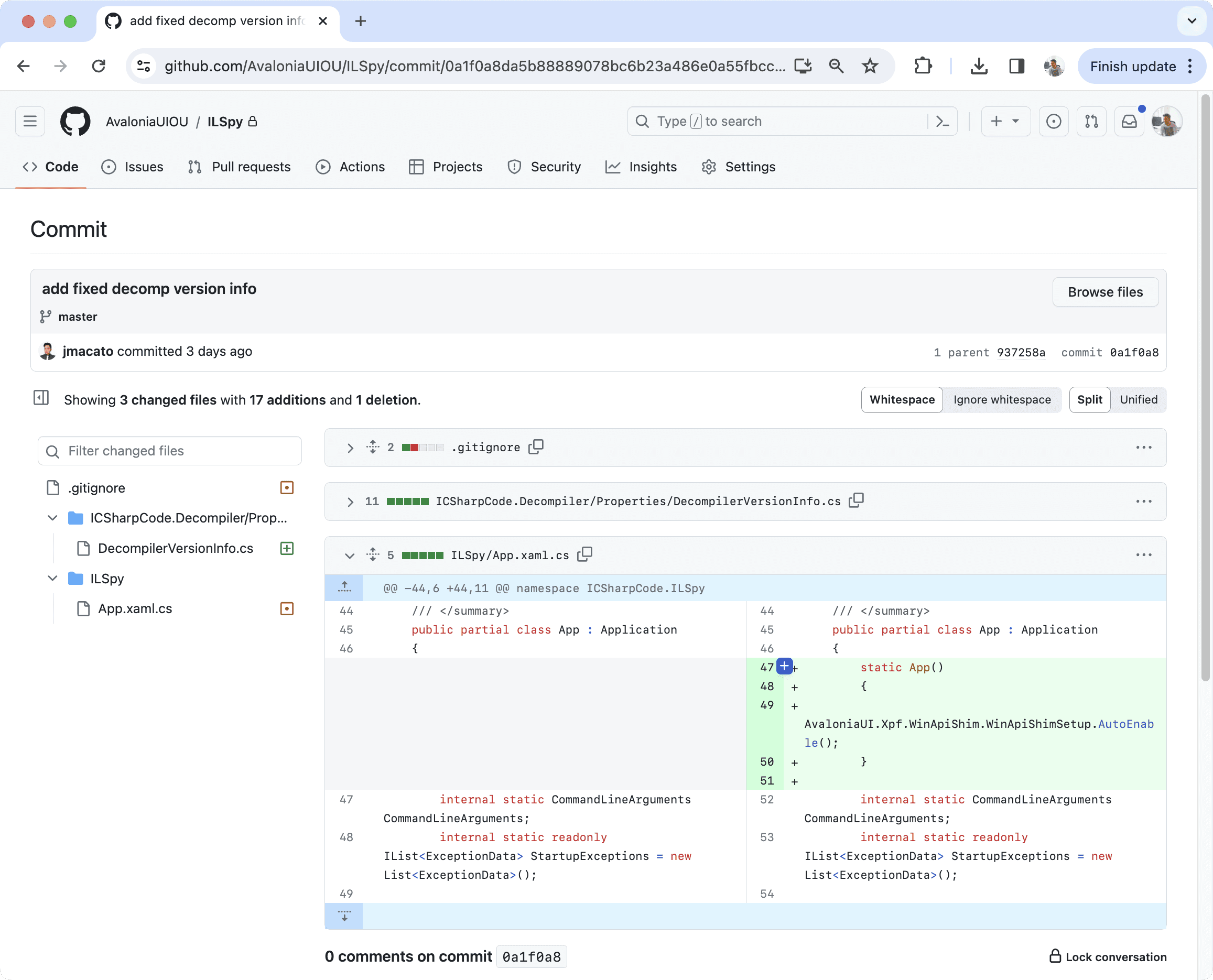Open parent commit 937258a
1213x980 pixels.
click(1021, 352)
